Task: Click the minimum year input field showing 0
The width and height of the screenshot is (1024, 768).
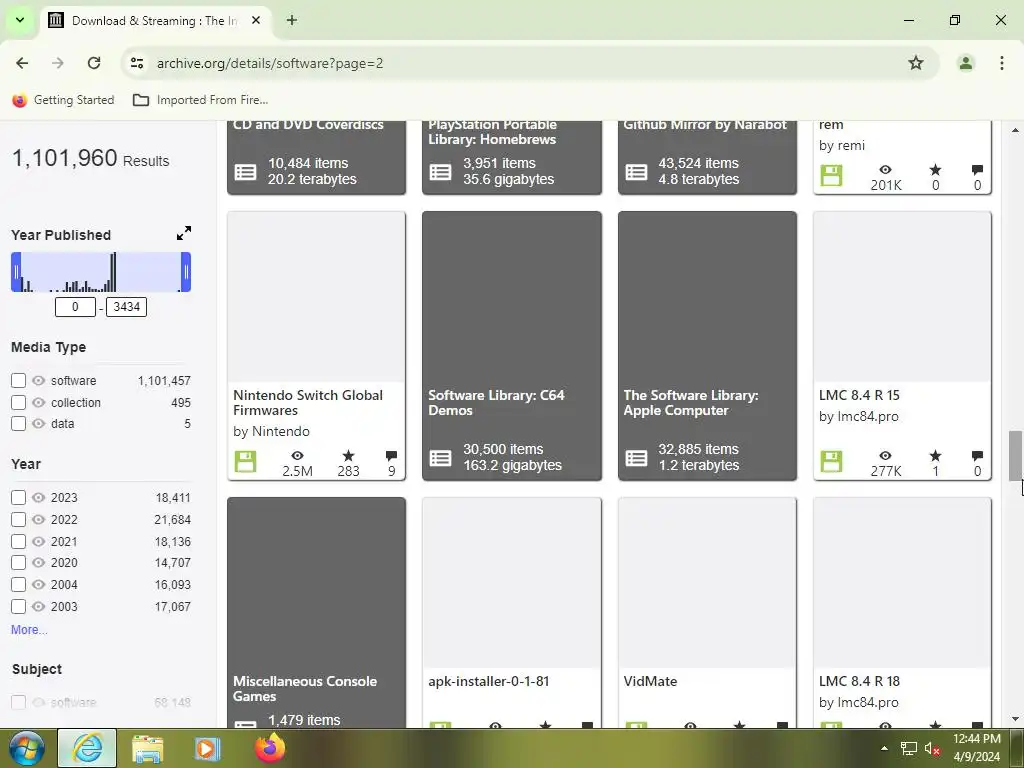Action: [x=75, y=307]
